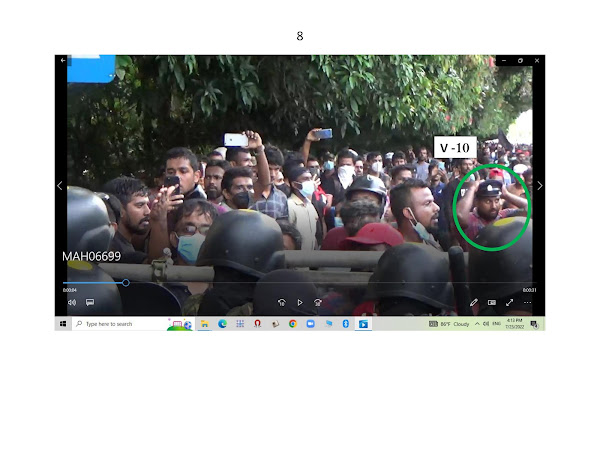Select the Movies & TV taskbar icon
The width and height of the screenshot is (600, 464).
363,324
